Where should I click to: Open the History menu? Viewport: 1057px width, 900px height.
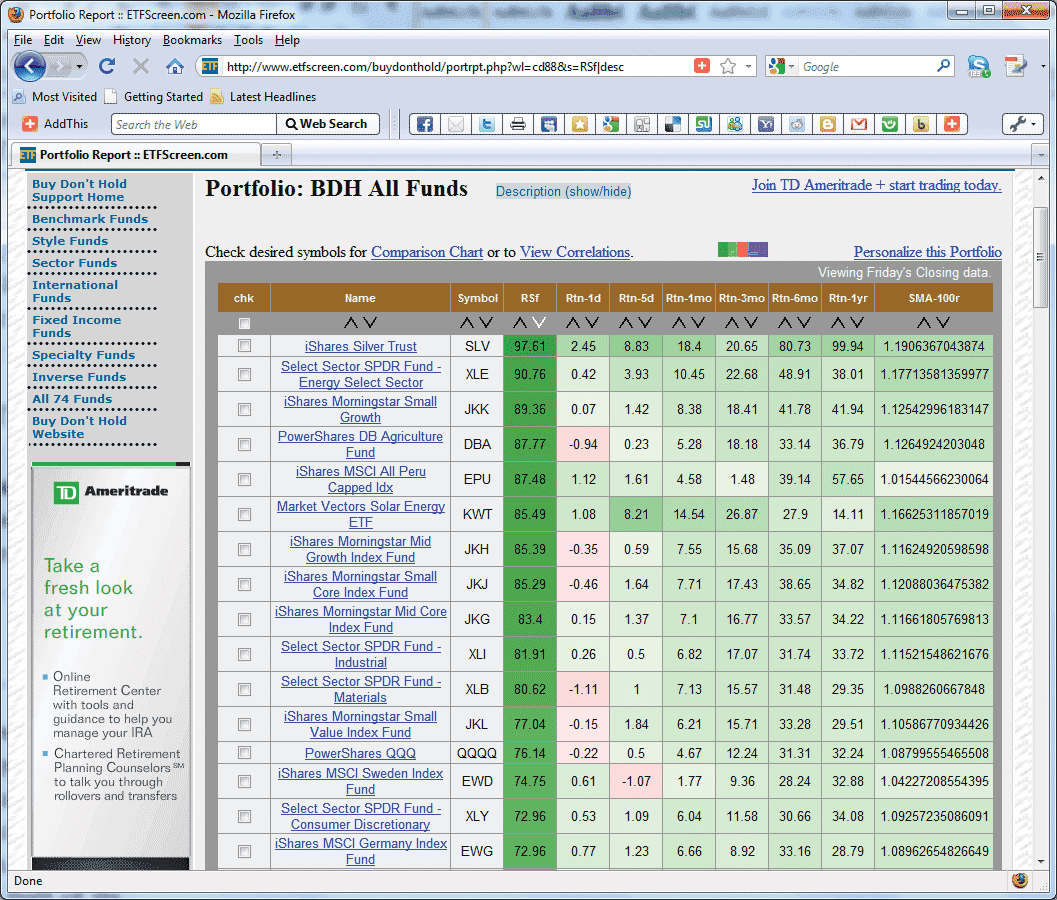point(132,40)
